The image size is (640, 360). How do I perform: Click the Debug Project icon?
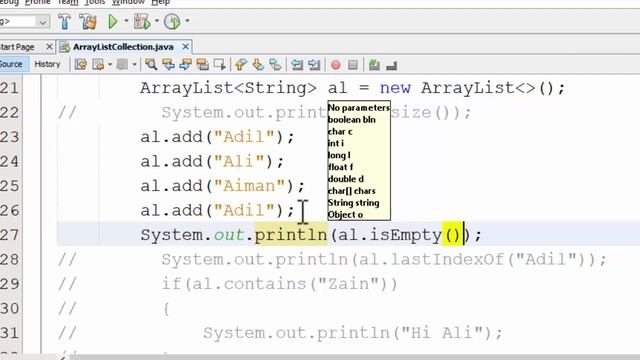(142, 21)
